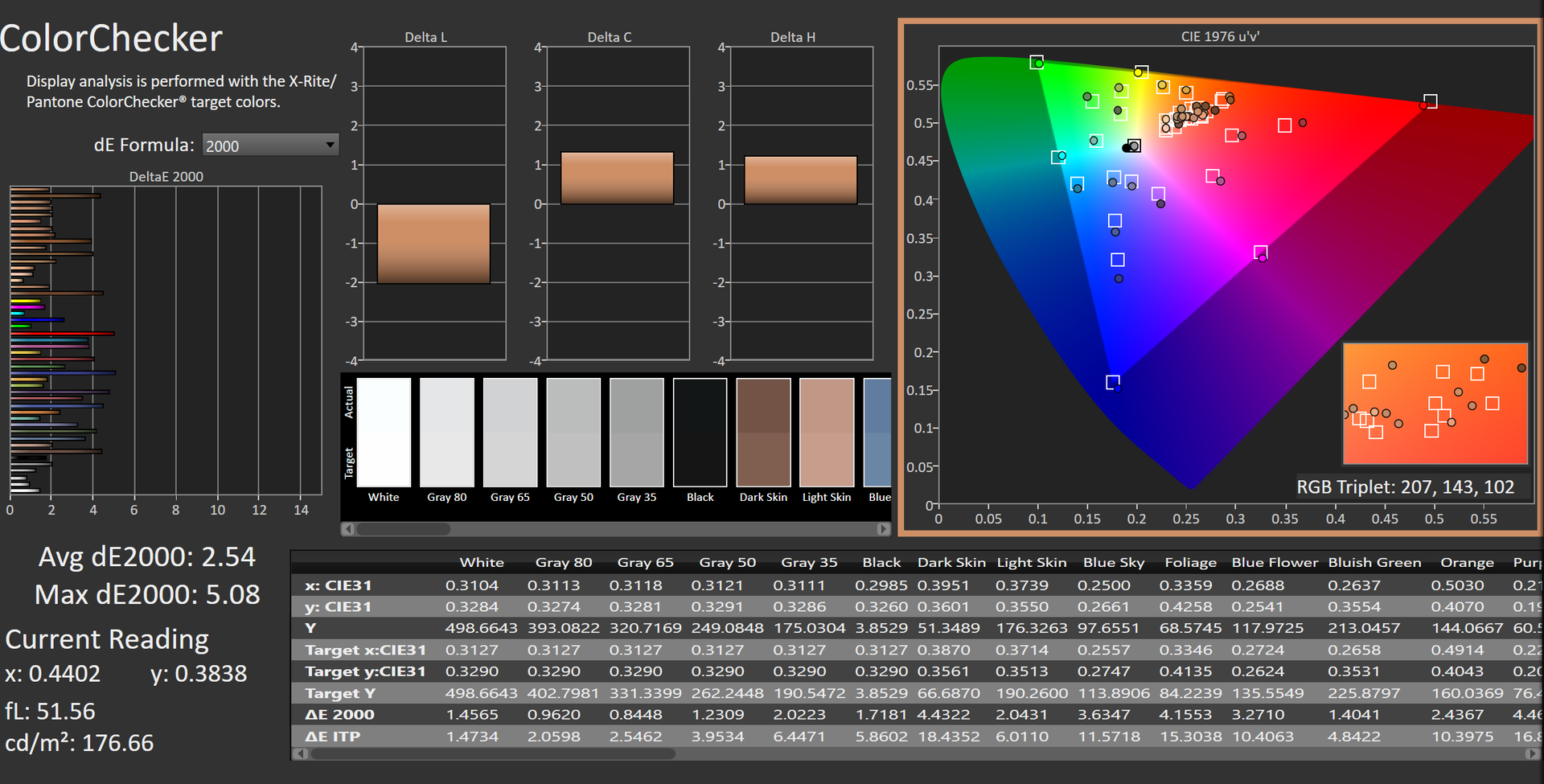Viewport: 1544px width, 784px height.
Task: Click the Orange column header
Action: 1468,563
